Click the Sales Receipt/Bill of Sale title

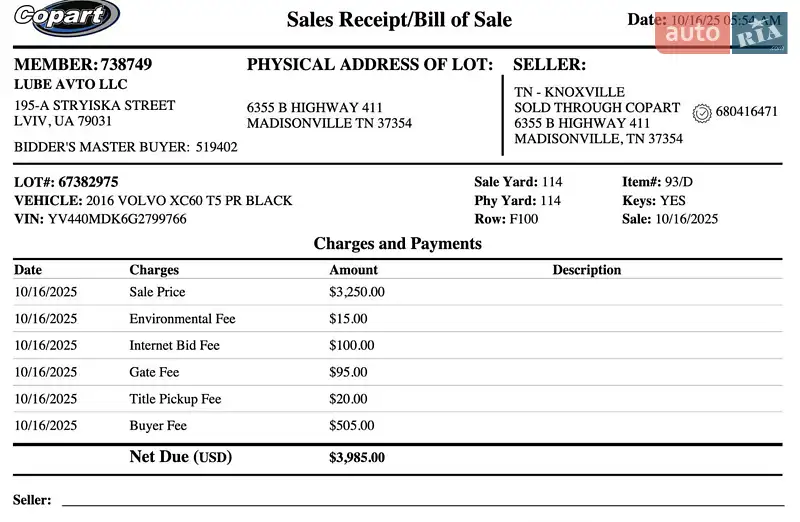(399, 19)
